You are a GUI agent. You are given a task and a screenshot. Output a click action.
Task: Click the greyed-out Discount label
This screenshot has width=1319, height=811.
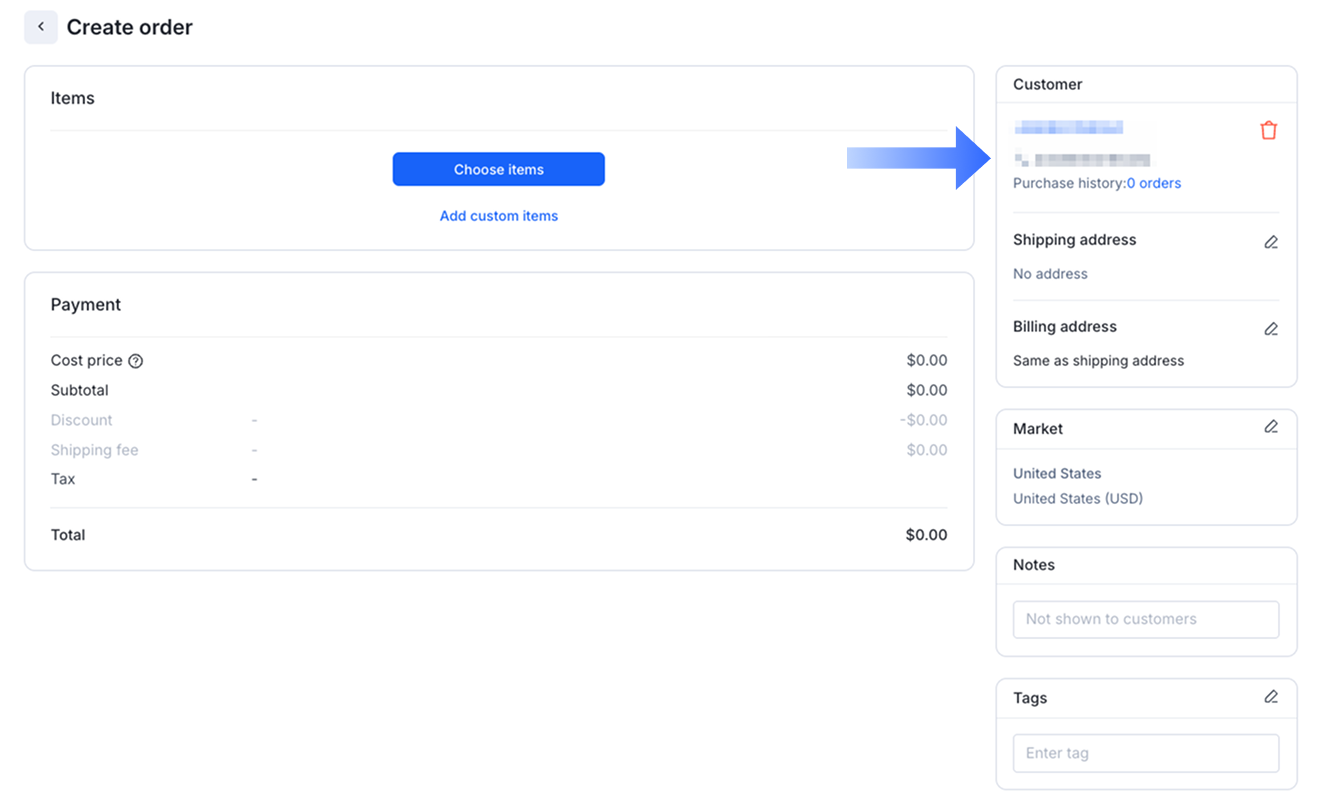[82, 420]
